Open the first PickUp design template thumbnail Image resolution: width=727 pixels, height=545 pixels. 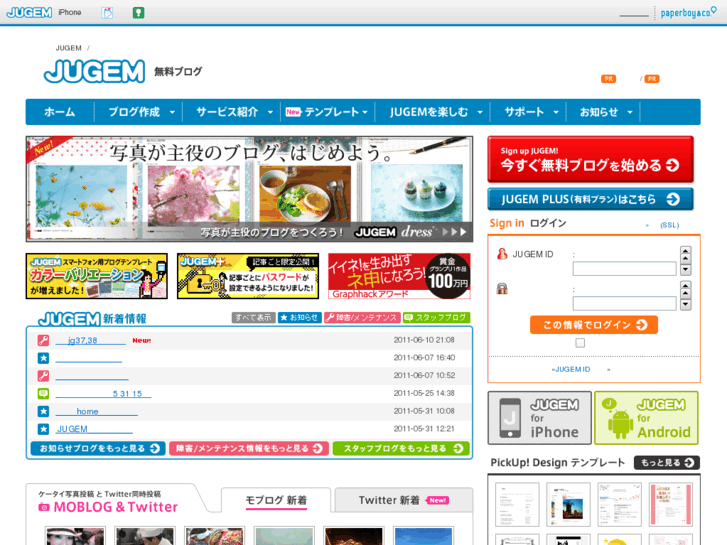[517, 504]
